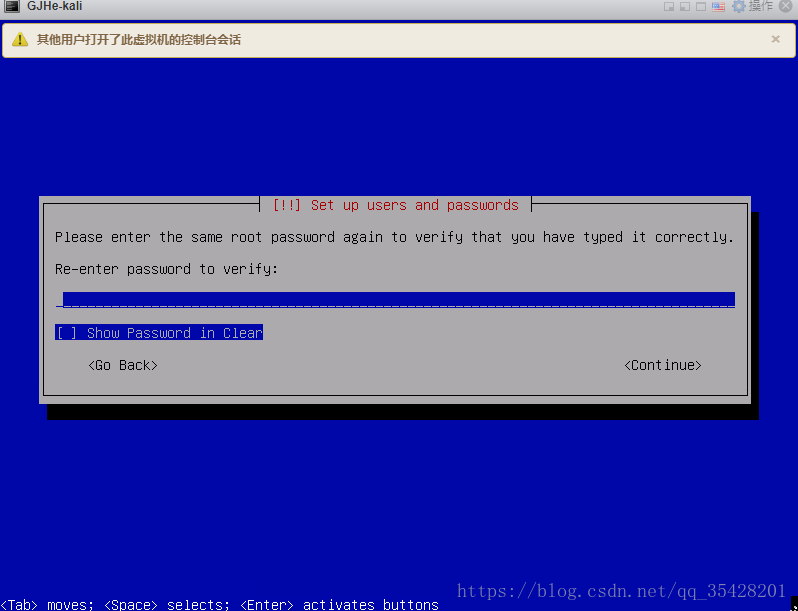Click the 'Re-enter password to verify:' label
Screen dimensions: 798x611
[x=166, y=269]
